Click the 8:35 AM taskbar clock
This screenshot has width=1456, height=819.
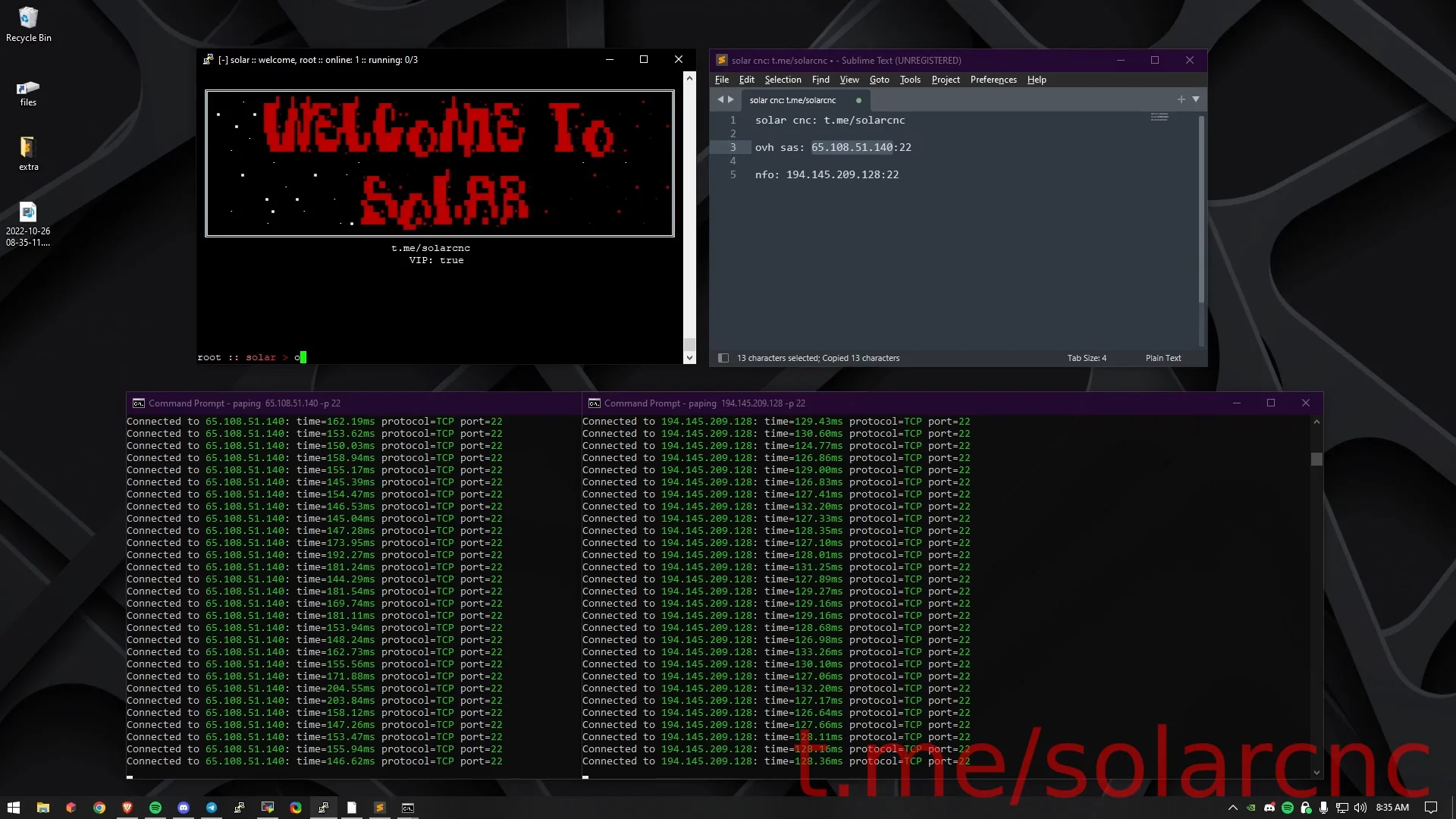click(x=1392, y=808)
